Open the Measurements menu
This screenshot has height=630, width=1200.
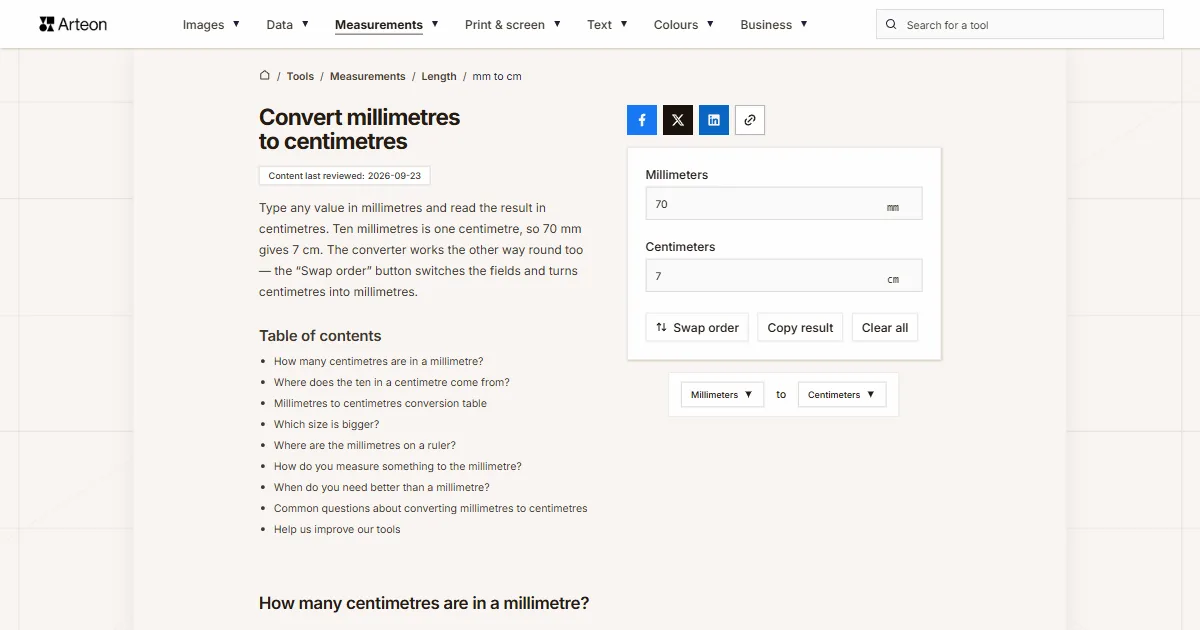(x=387, y=25)
